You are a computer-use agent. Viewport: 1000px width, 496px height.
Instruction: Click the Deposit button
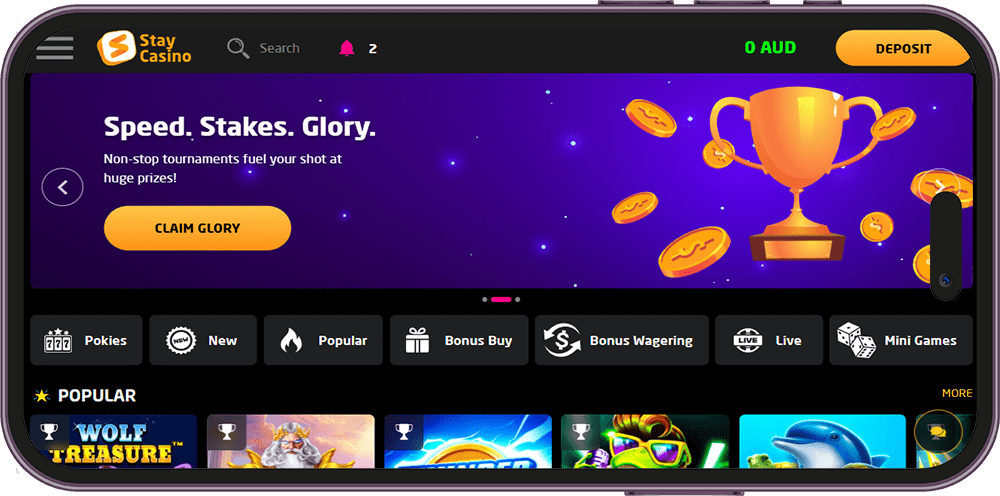click(903, 48)
